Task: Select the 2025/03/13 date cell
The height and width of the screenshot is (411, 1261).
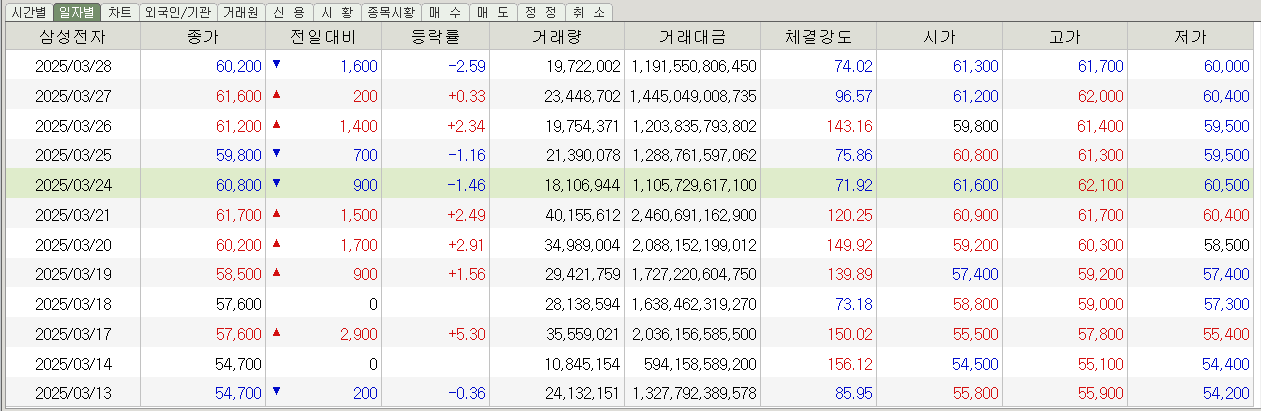Action: click(x=72, y=393)
